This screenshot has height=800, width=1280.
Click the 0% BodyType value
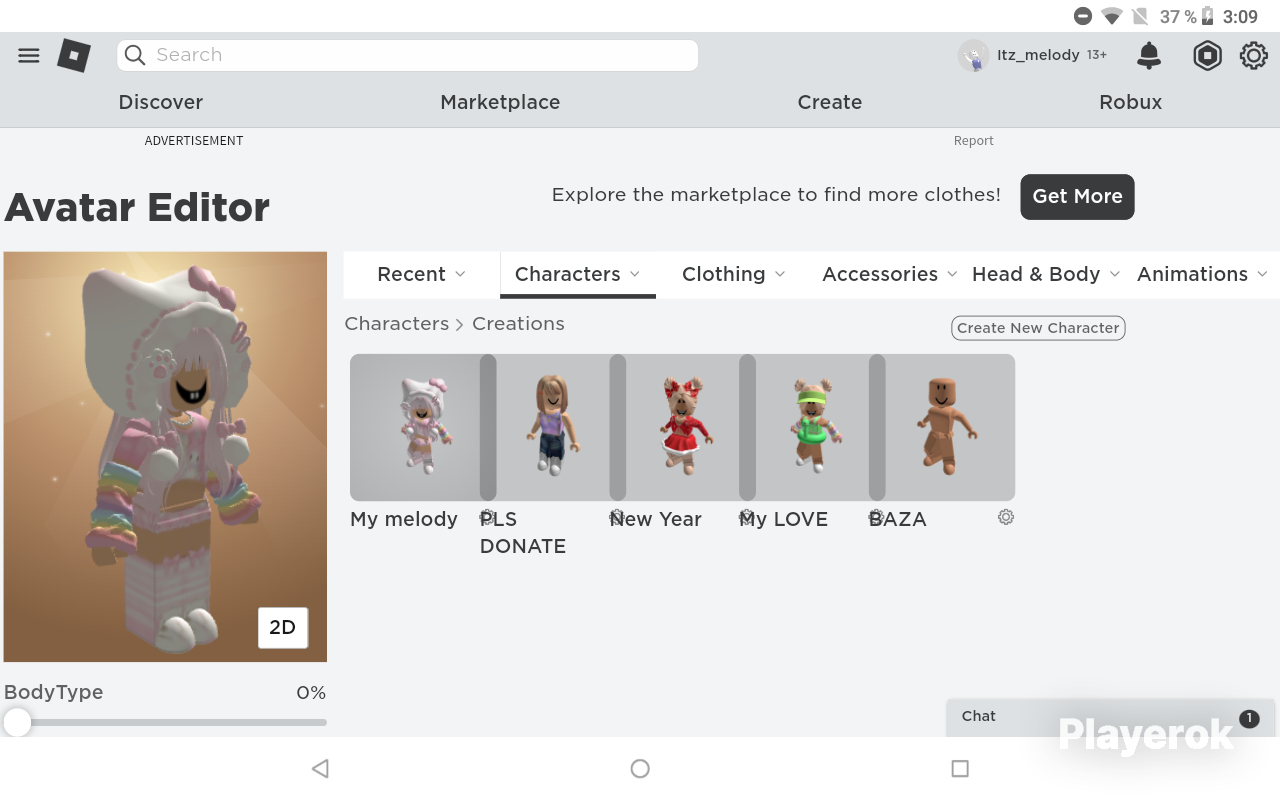(x=311, y=693)
